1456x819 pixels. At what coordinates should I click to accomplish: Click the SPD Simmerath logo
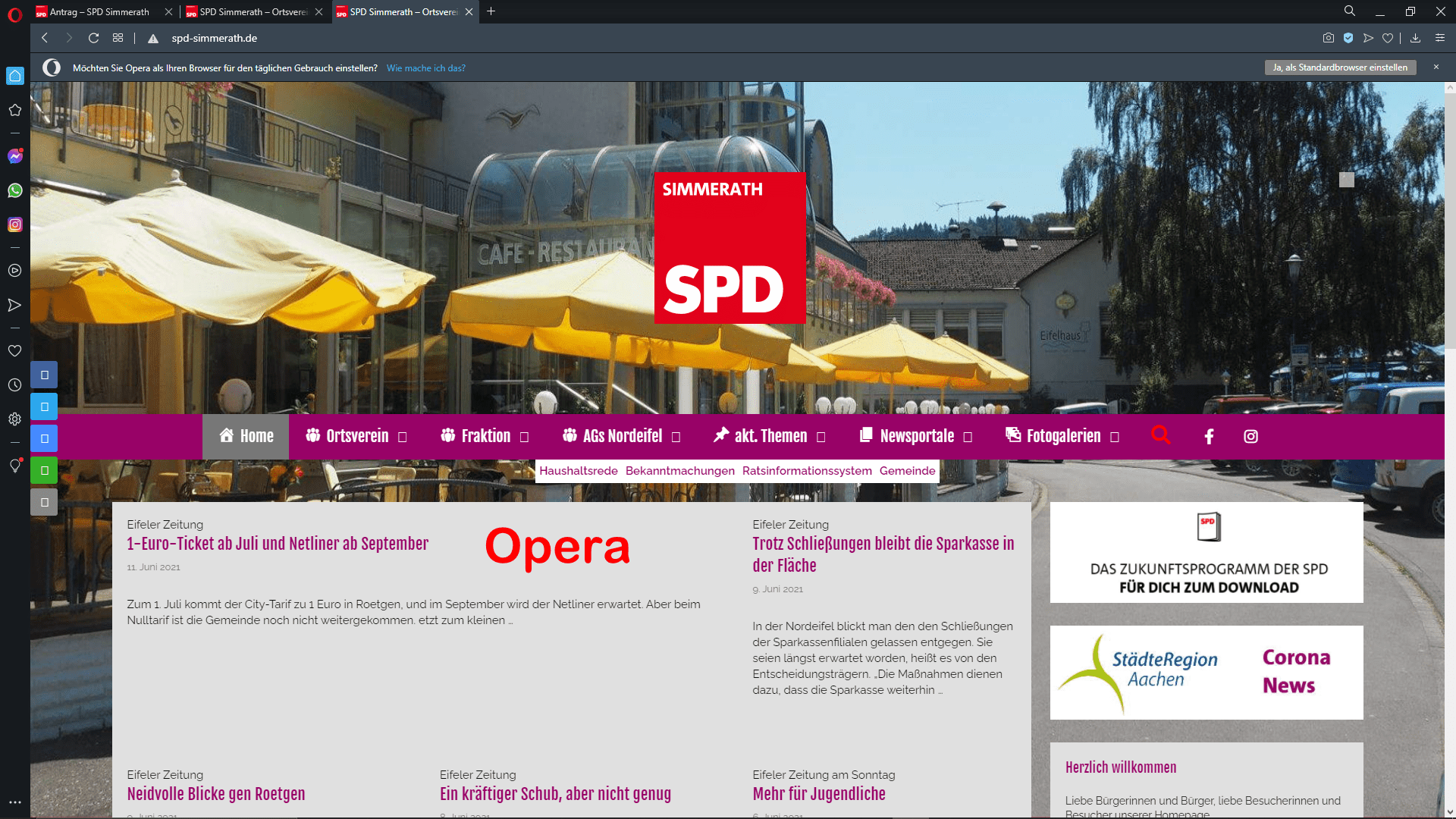tap(730, 248)
